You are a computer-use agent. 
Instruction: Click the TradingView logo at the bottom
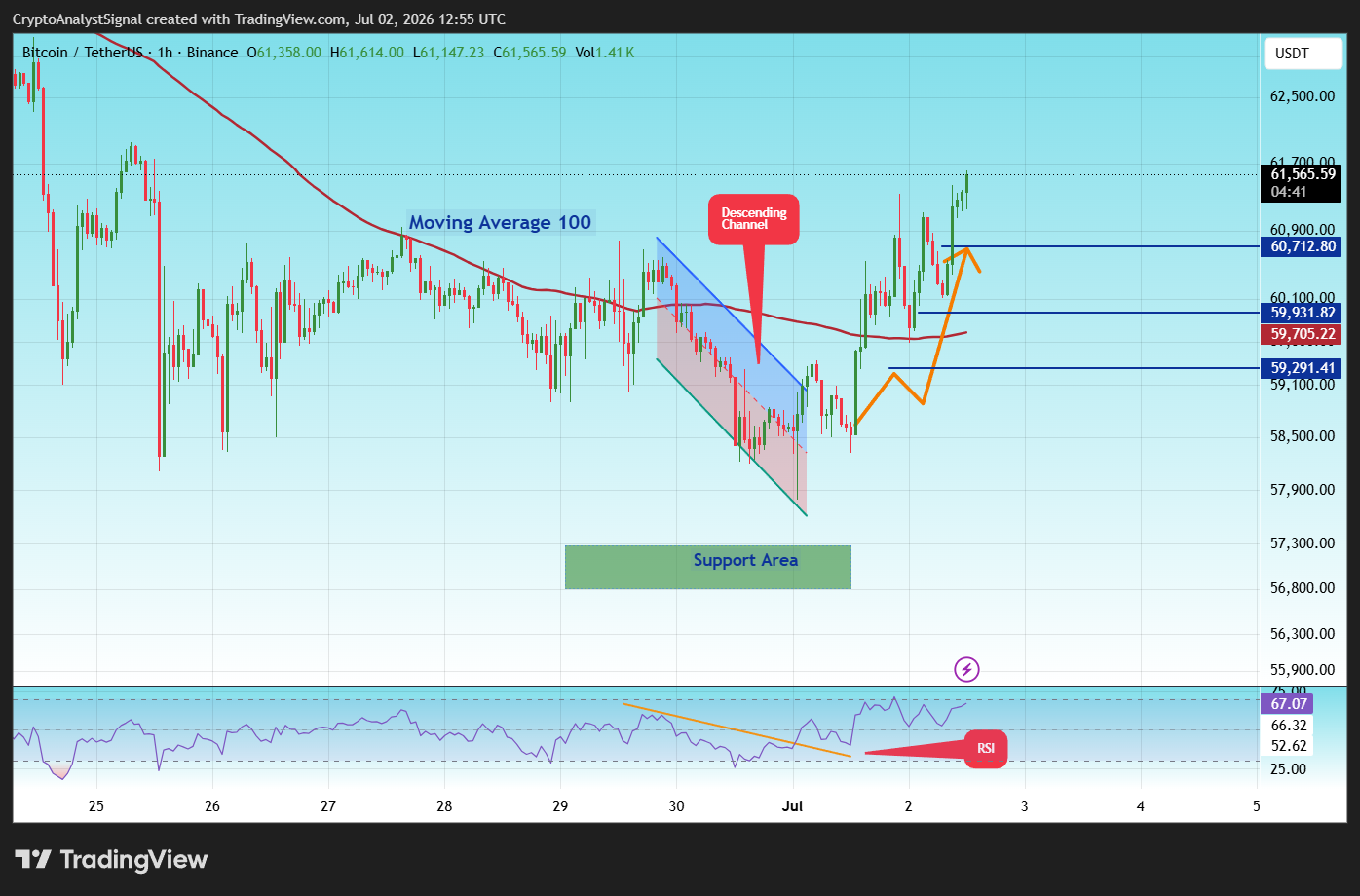(x=112, y=860)
